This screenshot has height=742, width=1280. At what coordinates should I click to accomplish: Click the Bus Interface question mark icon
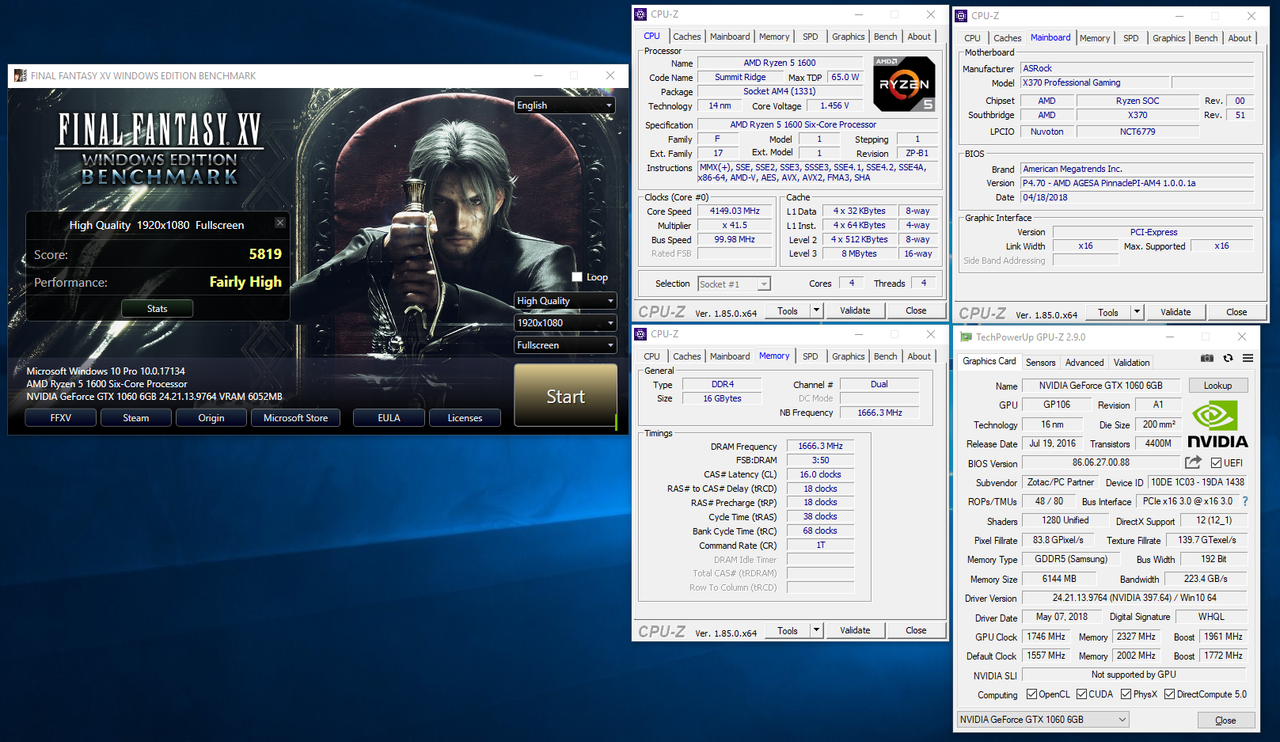click(x=1245, y=501)
